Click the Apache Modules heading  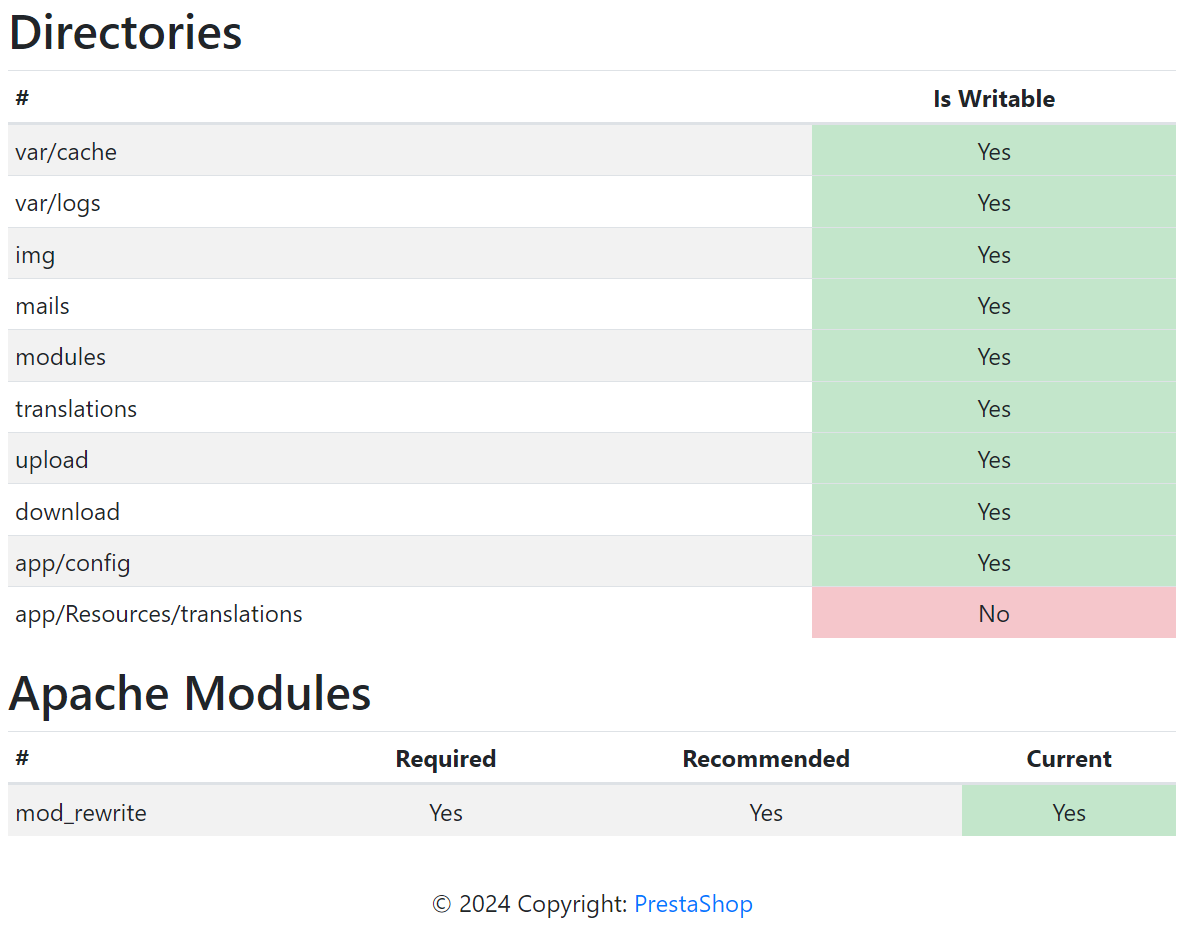[x=190, y=693]
